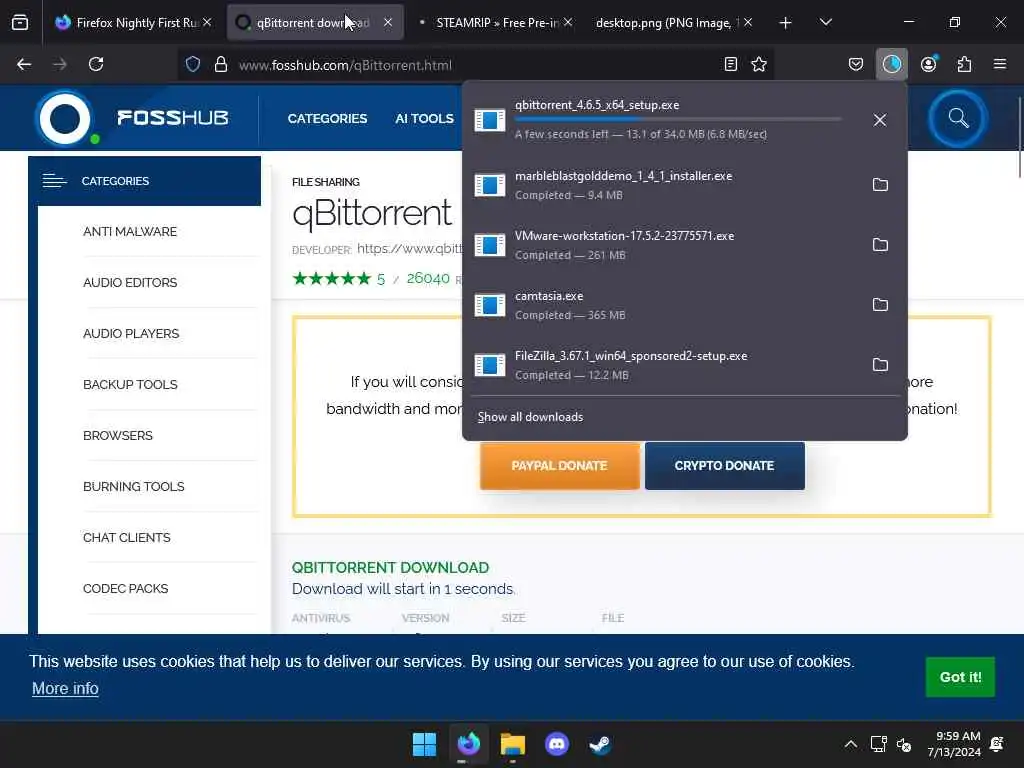Open the Windows Start menu
The height and width of the screenshot is (768, 1024).
(424, 744)
